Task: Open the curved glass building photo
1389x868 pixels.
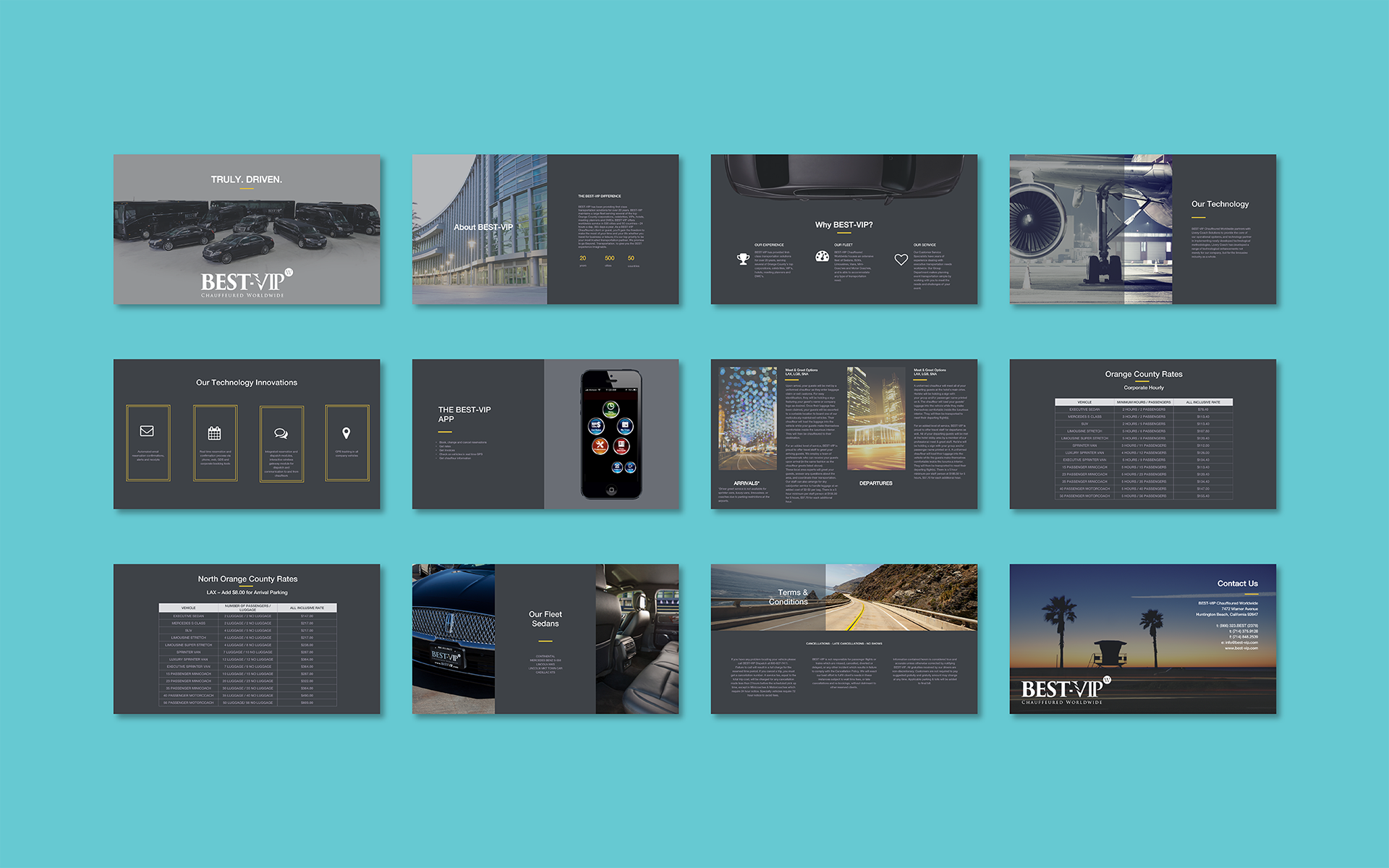Action: (480, 229)
